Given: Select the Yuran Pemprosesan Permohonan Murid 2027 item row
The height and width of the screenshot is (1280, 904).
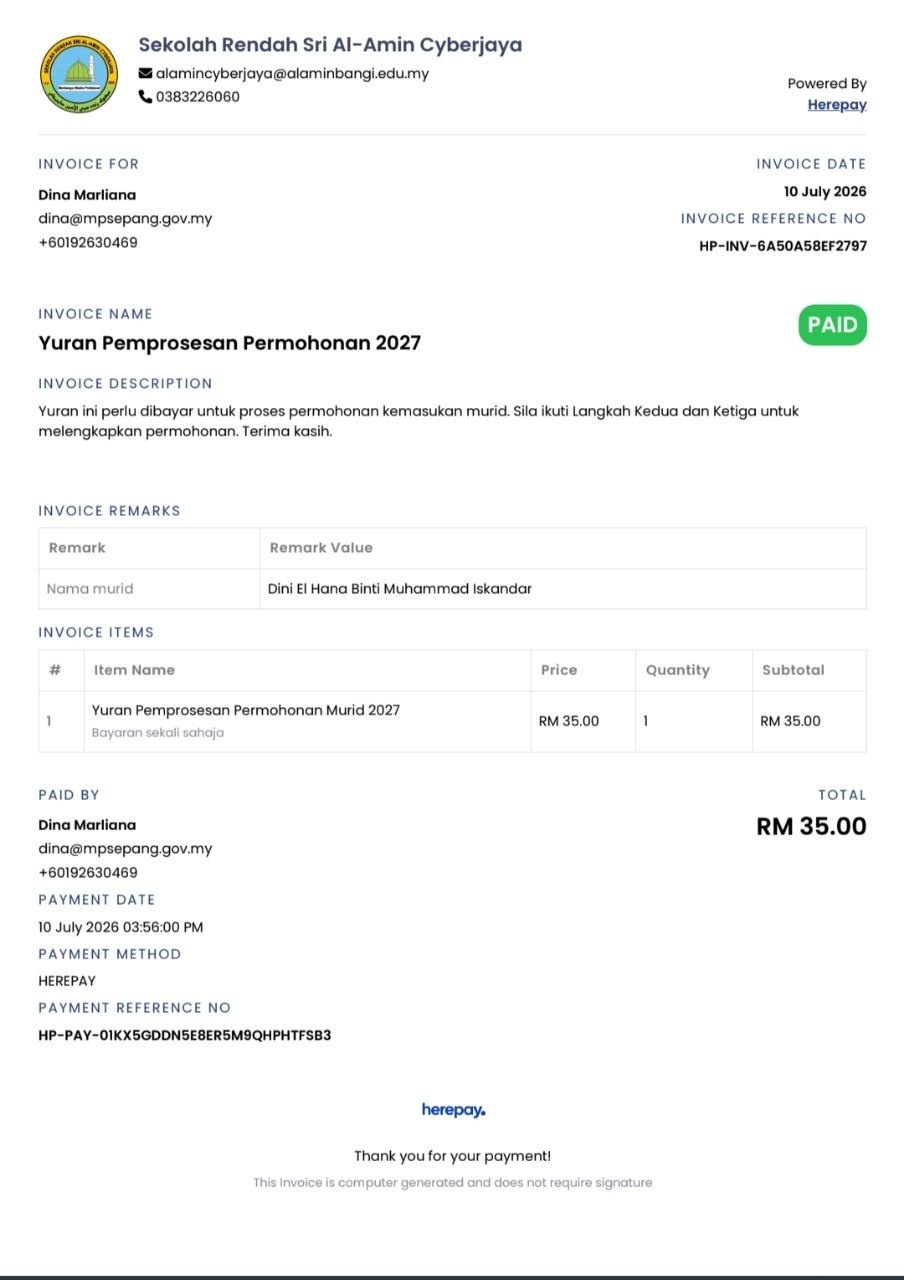Looking at the screenshot, I should [453, 721].
